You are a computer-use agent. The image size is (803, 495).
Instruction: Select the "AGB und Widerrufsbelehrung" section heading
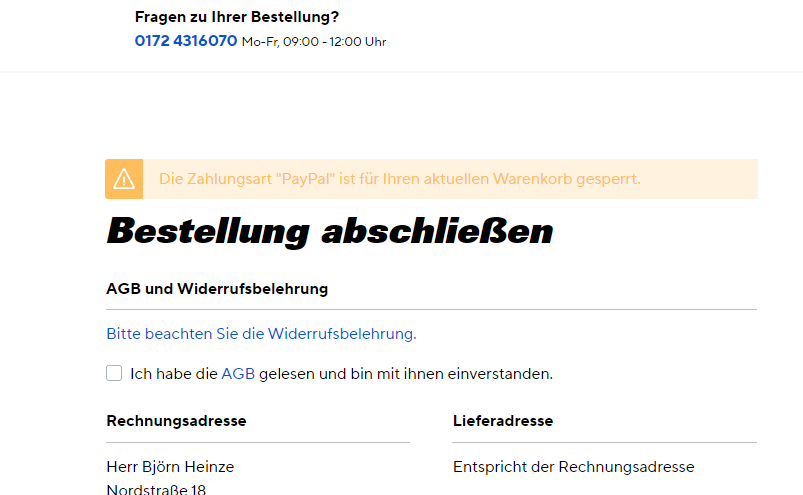217,289
